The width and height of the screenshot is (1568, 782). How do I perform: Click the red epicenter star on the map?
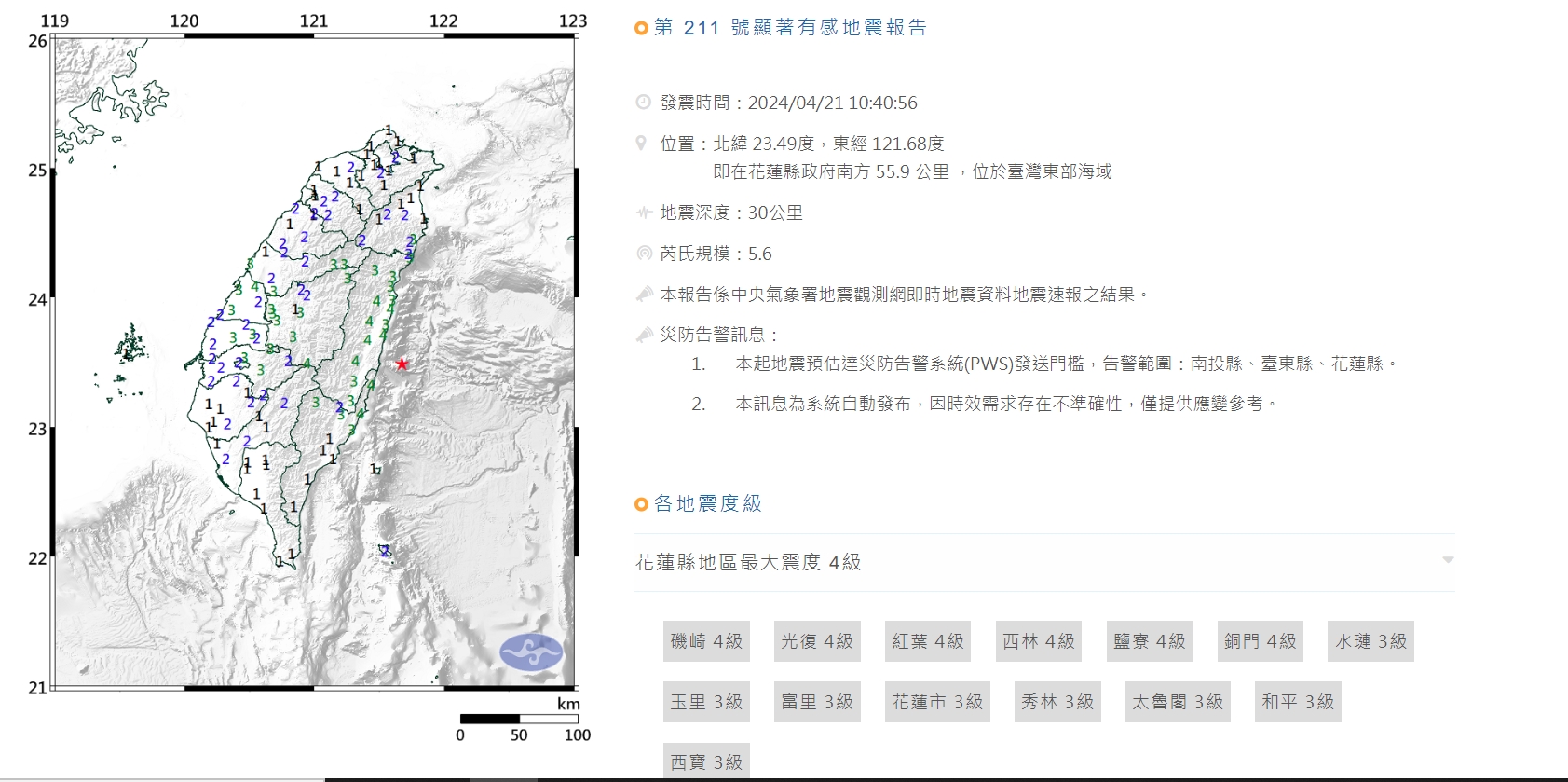tap(402, 364)
